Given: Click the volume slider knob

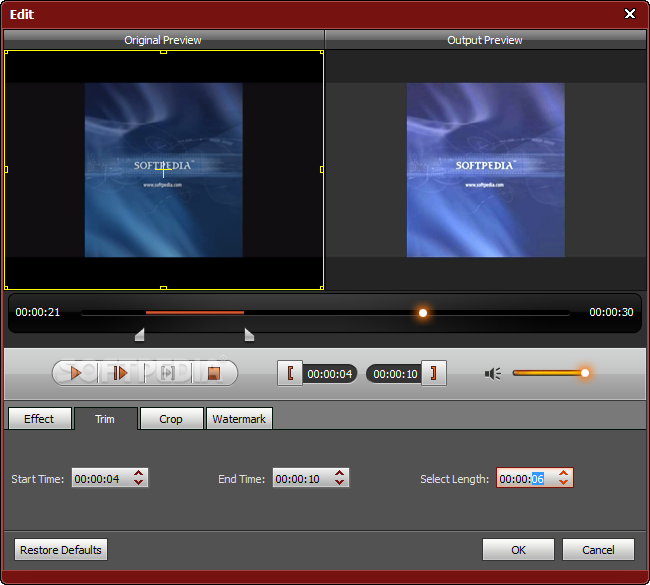Looking at the screenshot, I should click(x=585, y=373).
